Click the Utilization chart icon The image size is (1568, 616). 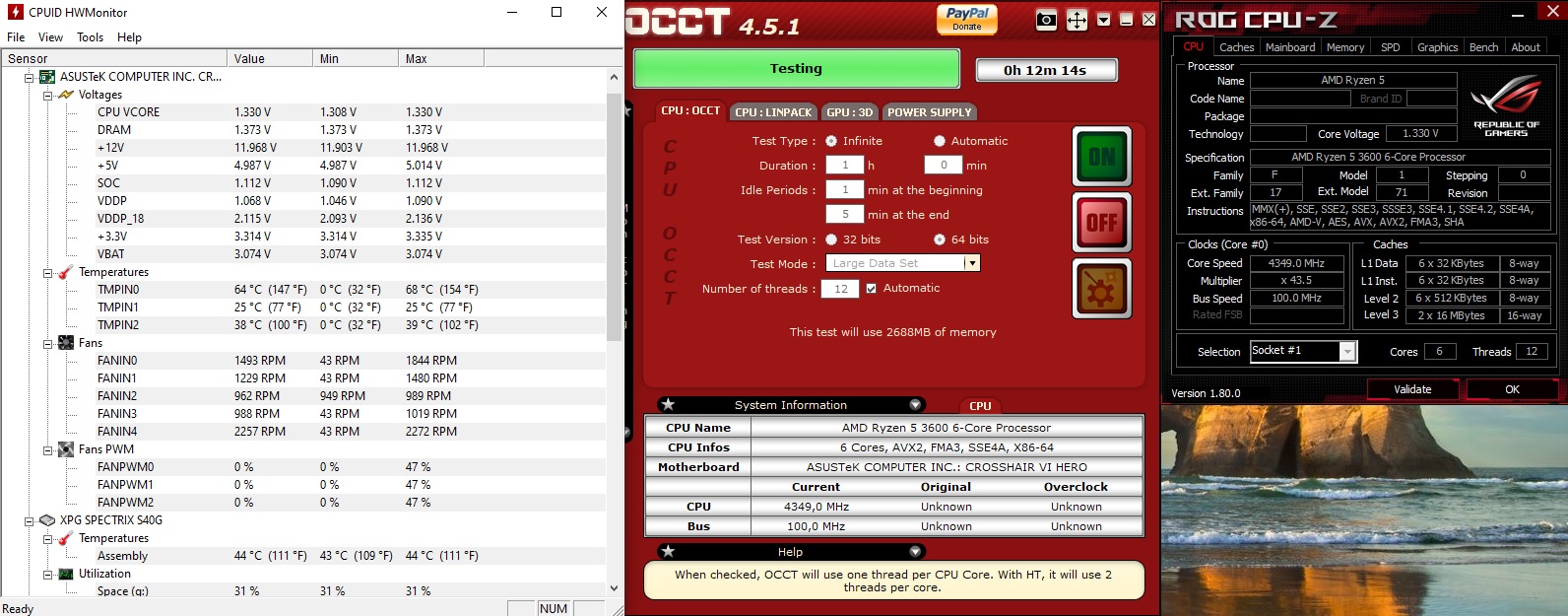tap(66, 574)
